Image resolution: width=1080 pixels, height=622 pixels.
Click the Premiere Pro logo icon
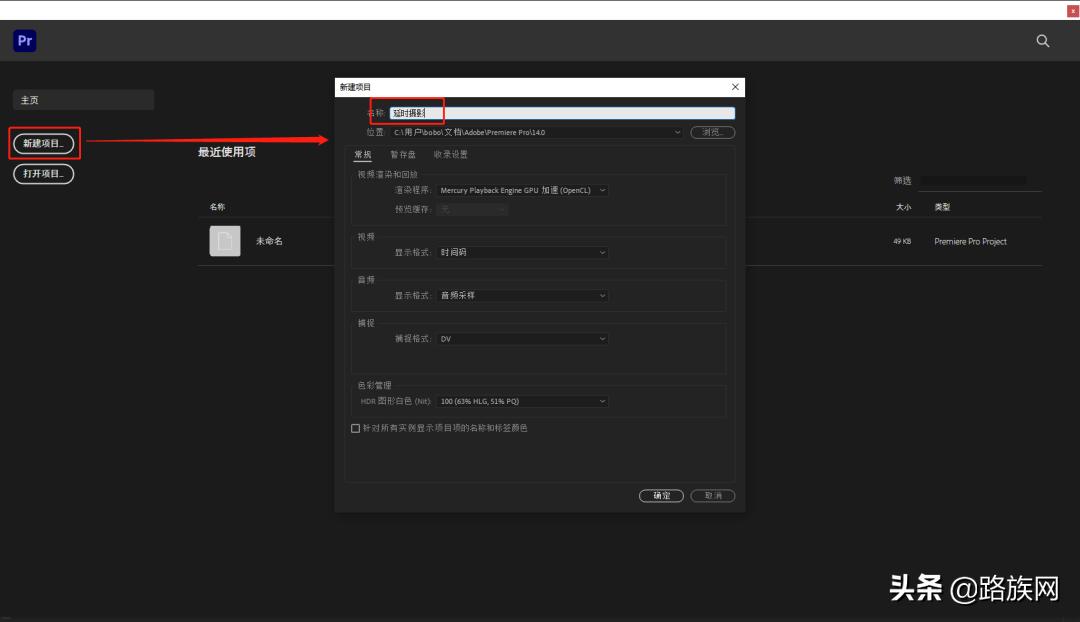click(x=25, y=41)
